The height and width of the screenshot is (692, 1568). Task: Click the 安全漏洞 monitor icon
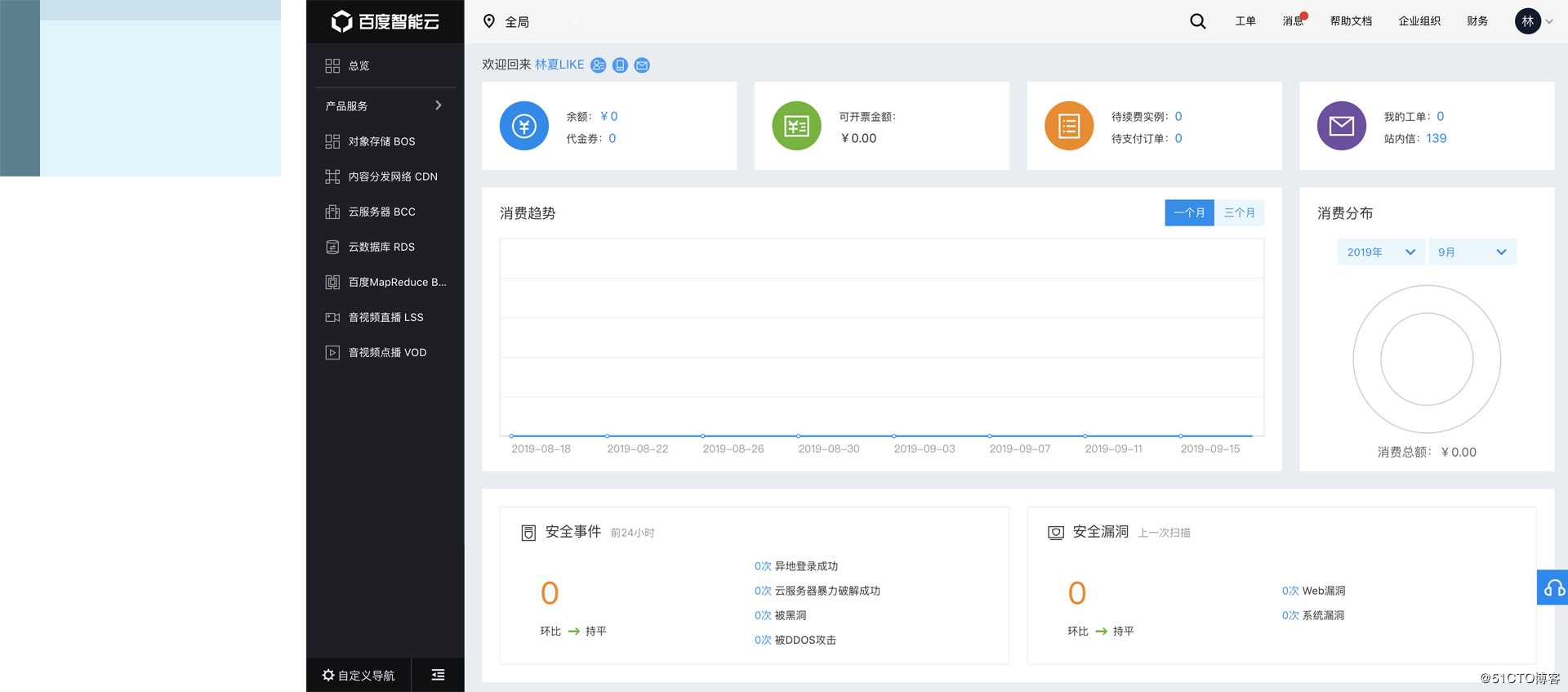click(x=1056, y=533)
